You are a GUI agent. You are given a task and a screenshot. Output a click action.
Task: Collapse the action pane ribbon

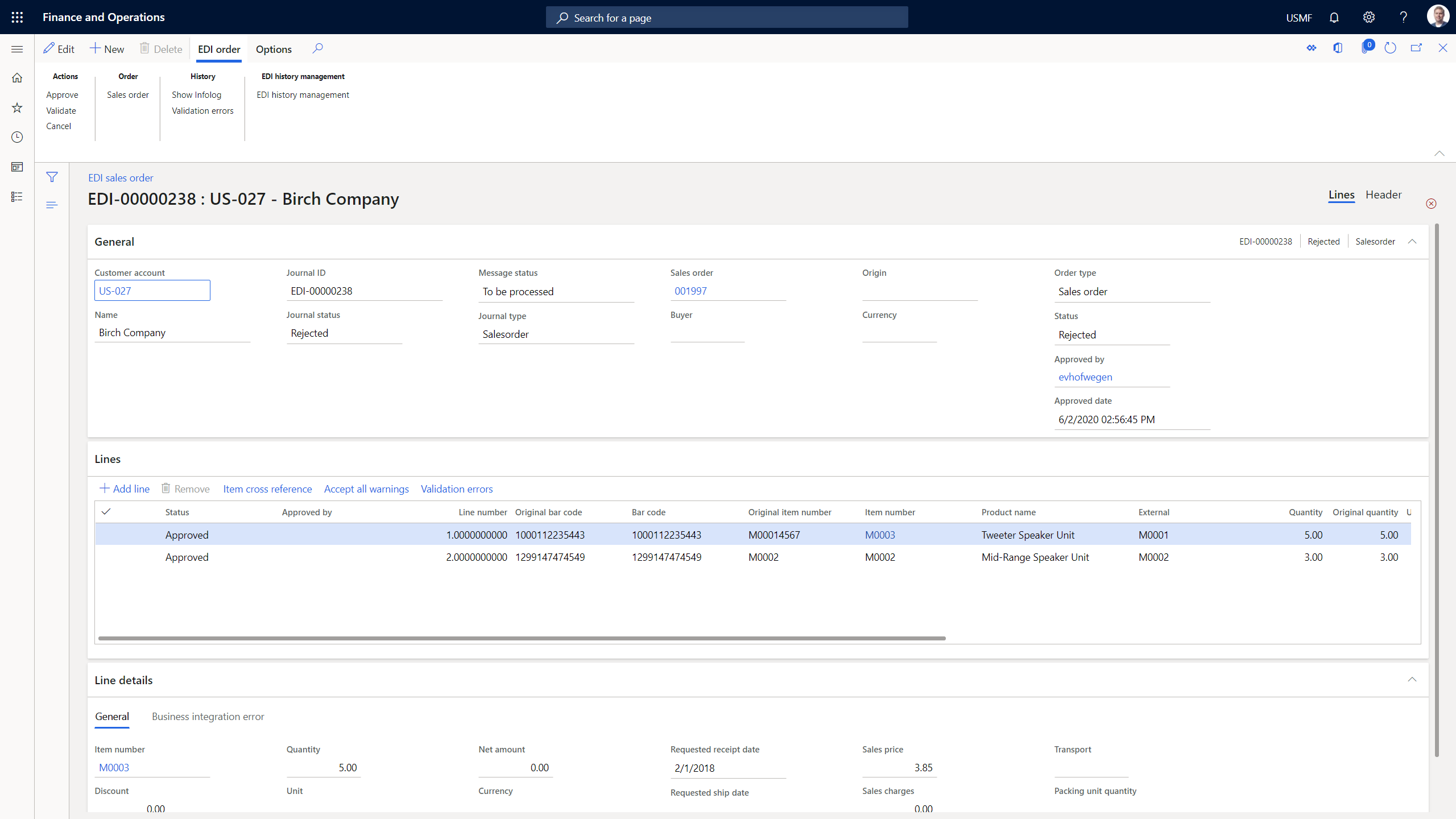1439,153
